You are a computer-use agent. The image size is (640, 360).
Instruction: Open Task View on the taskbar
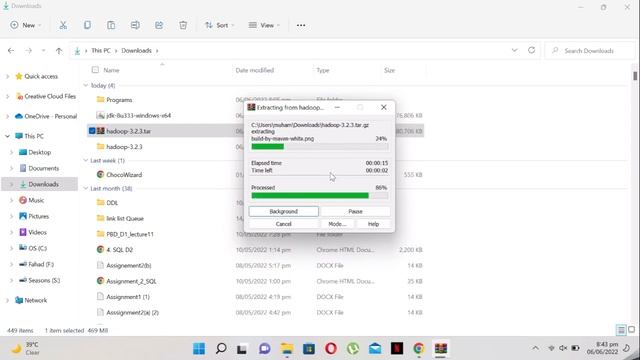click(x=242, y=349)
